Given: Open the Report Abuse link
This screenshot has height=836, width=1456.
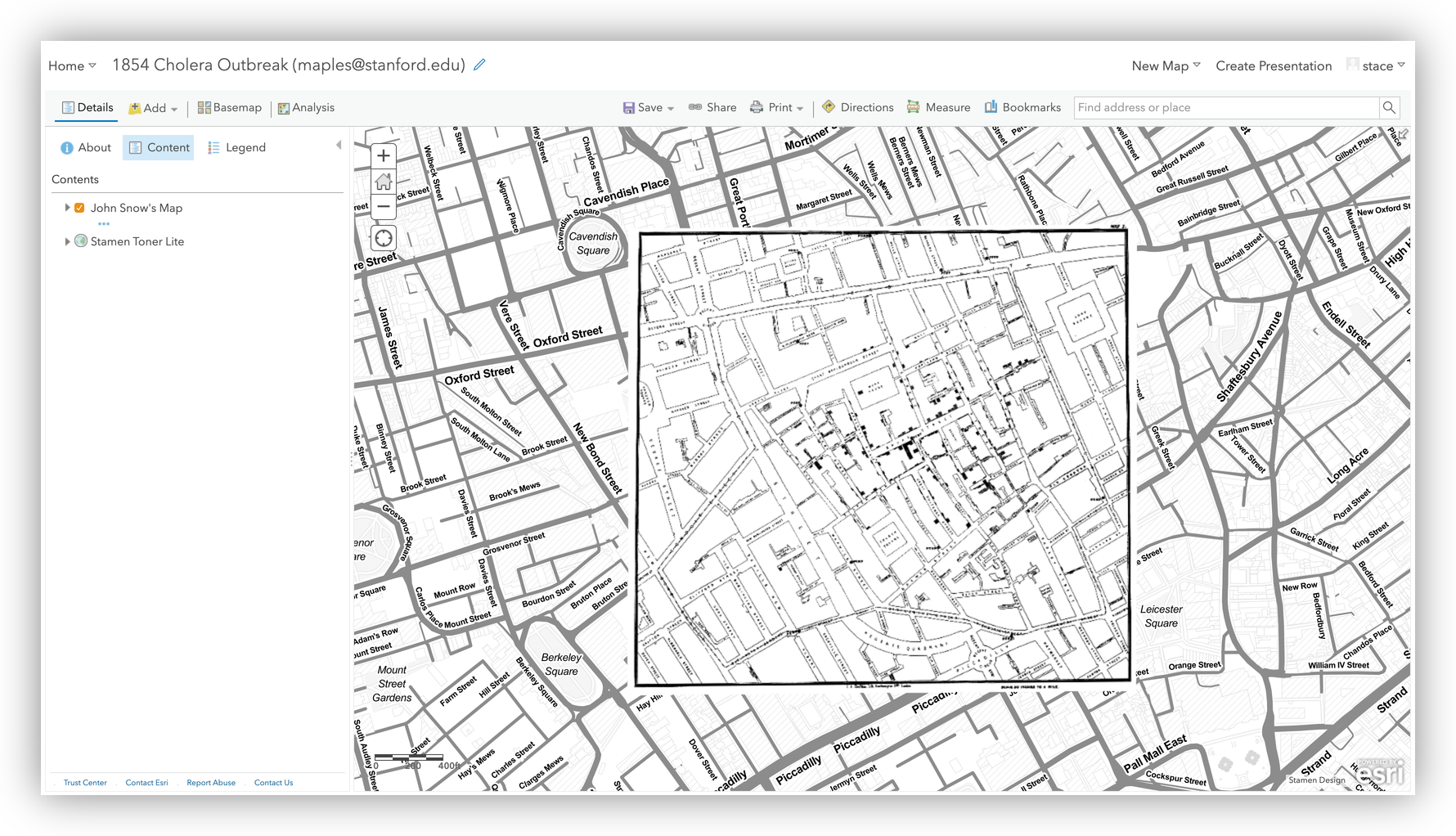Looking at the screenshot, I should [x=211, y=783].
